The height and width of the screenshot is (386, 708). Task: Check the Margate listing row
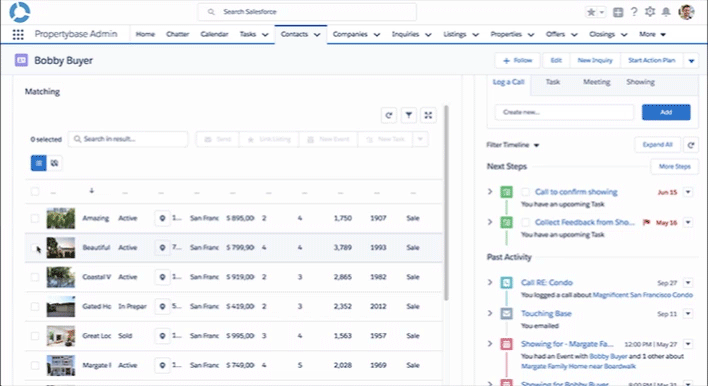tap(35, 365)
